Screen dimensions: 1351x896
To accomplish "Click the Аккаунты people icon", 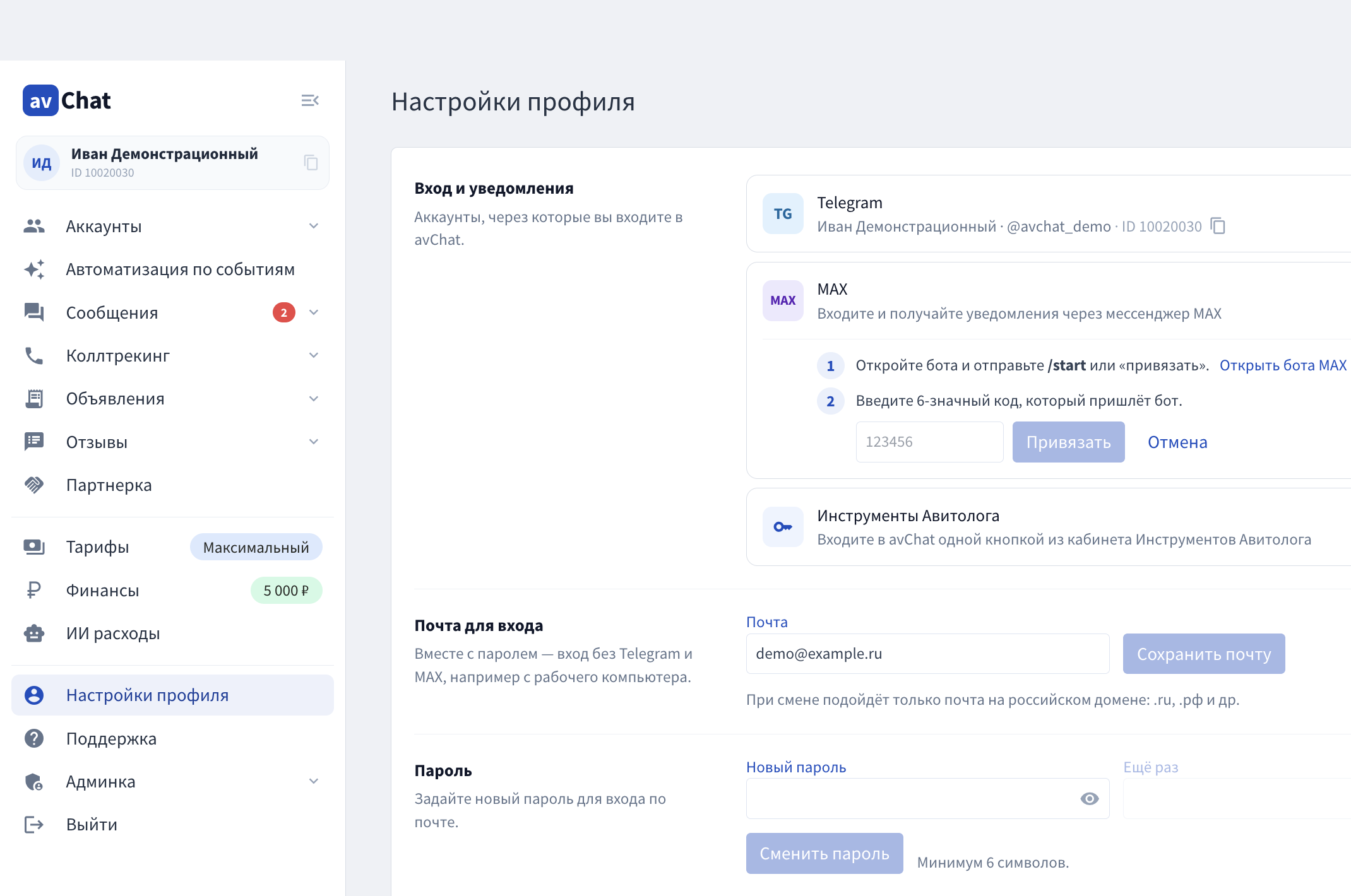I will pyautogui.click(x=34, y=226).
